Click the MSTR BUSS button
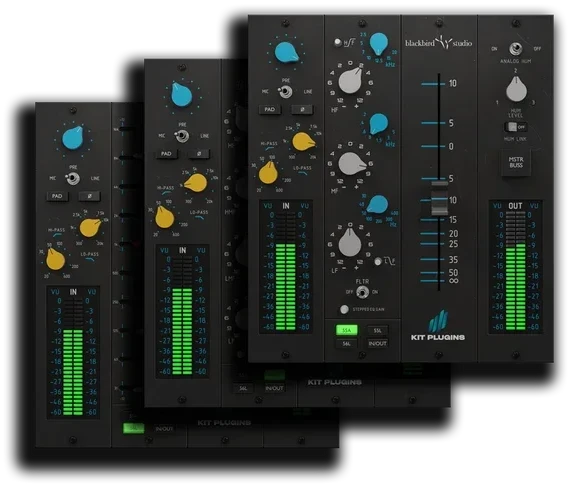 (516, 162)
